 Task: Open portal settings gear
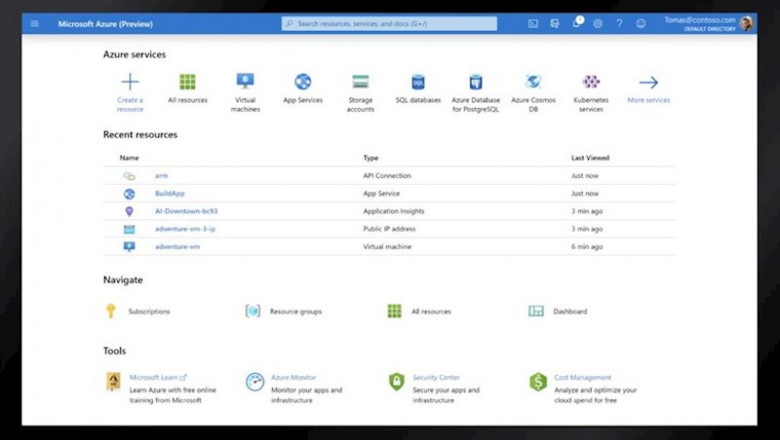coord(598,23)
